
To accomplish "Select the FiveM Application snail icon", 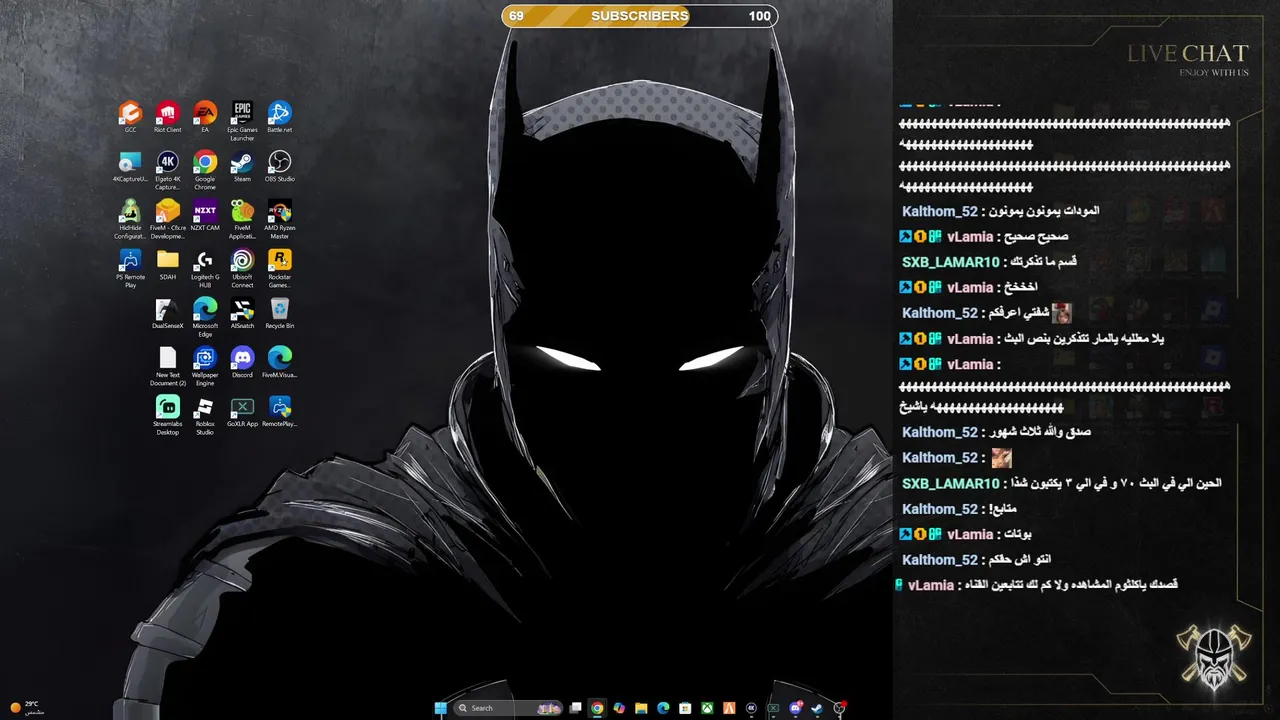I will [x=242, y=219].
